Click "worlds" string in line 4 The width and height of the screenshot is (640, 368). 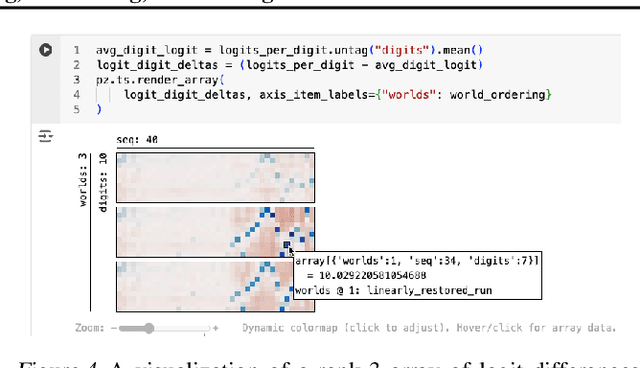pyautogui.click(x=409, y=95)
